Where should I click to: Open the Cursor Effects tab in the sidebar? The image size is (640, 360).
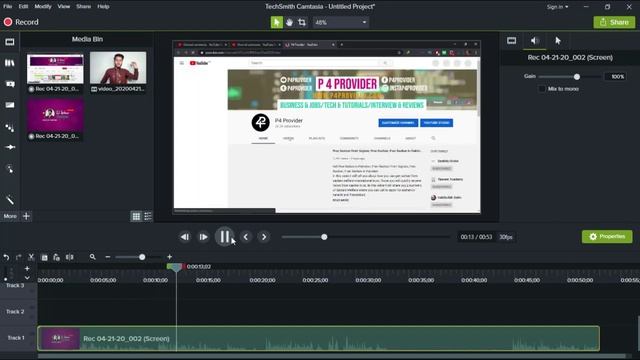pyautogui.click(x=9, y=169)
